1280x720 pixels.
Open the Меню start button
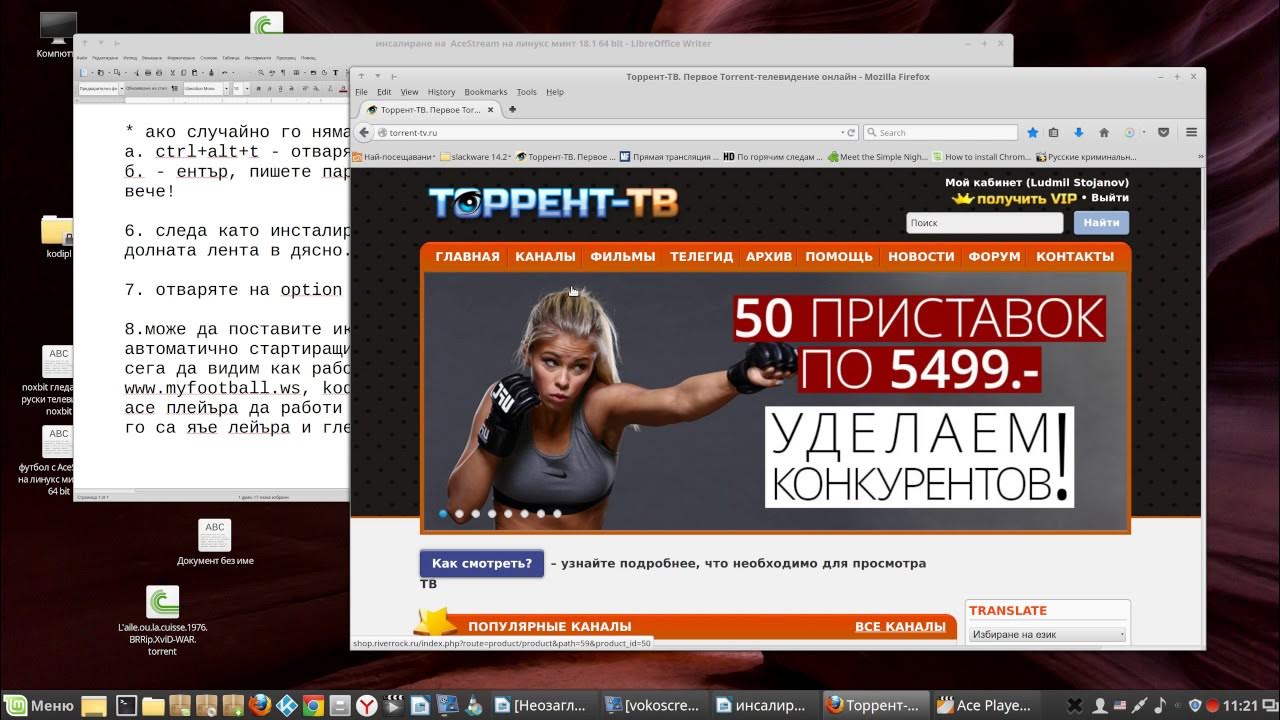(x=39, y=705)
